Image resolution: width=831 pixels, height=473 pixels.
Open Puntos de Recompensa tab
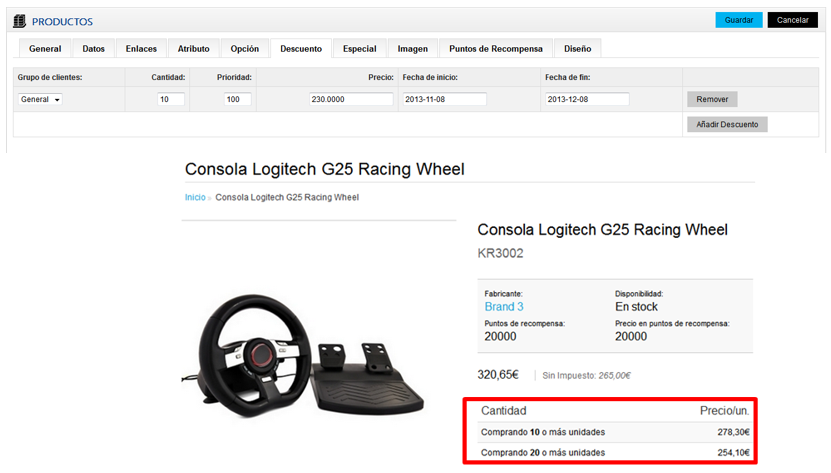496,49
